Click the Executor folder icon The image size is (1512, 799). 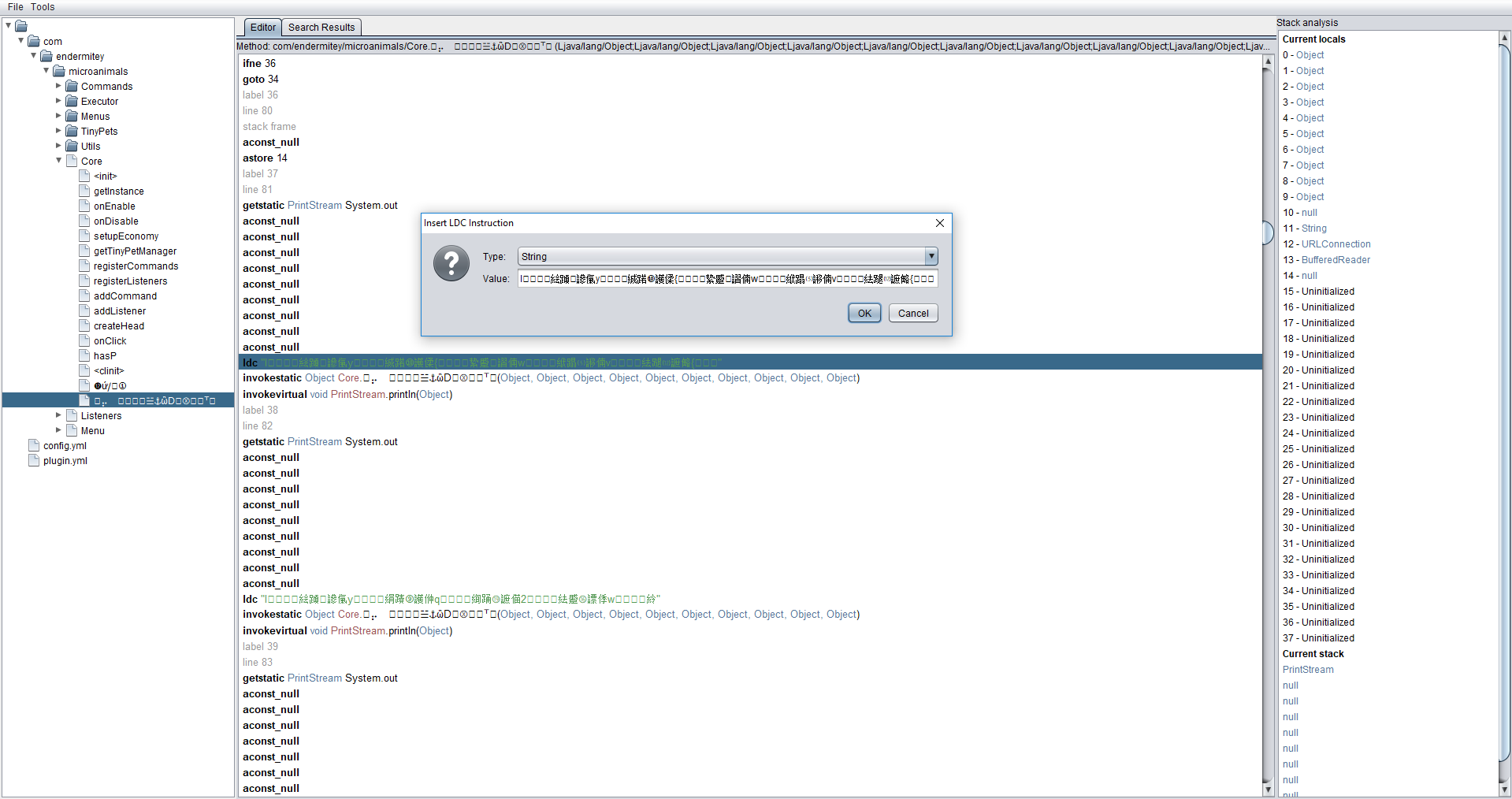point(72,102)
